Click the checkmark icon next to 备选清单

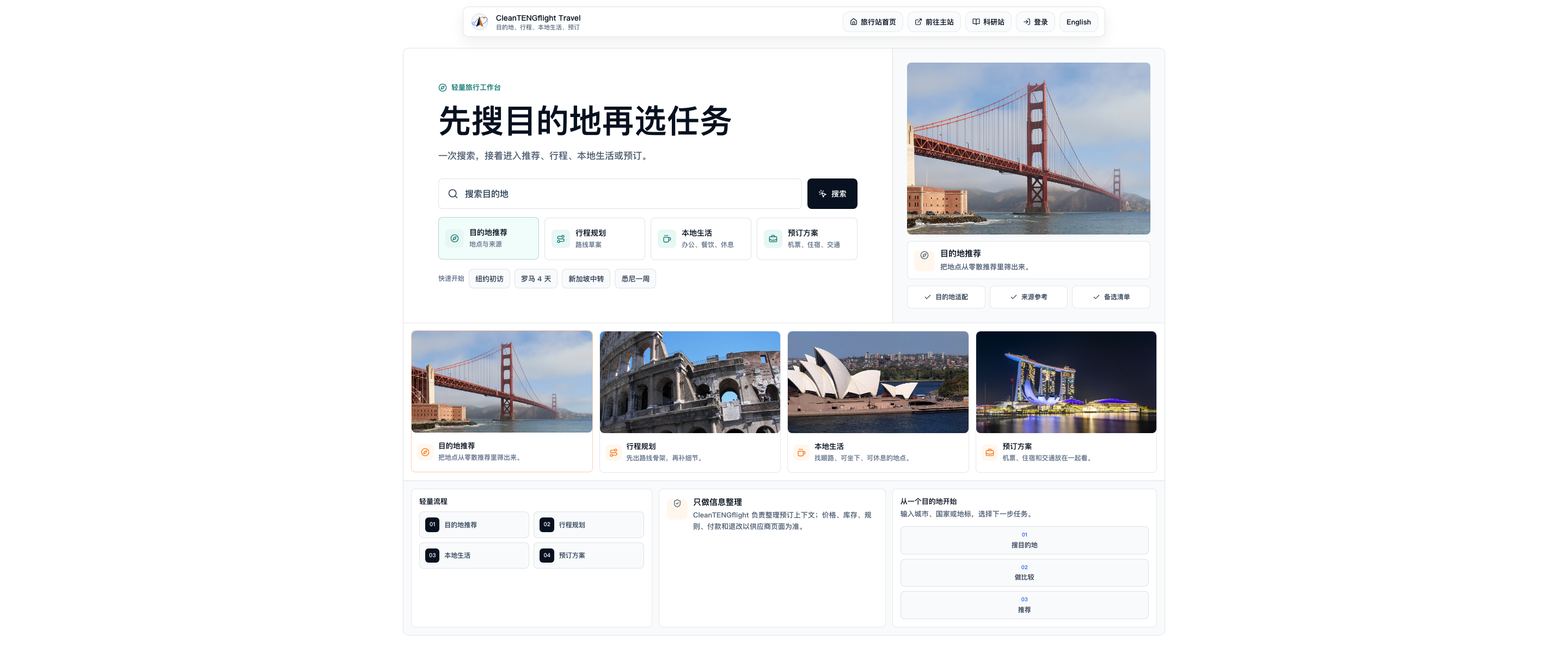(x=1097, y=297)
